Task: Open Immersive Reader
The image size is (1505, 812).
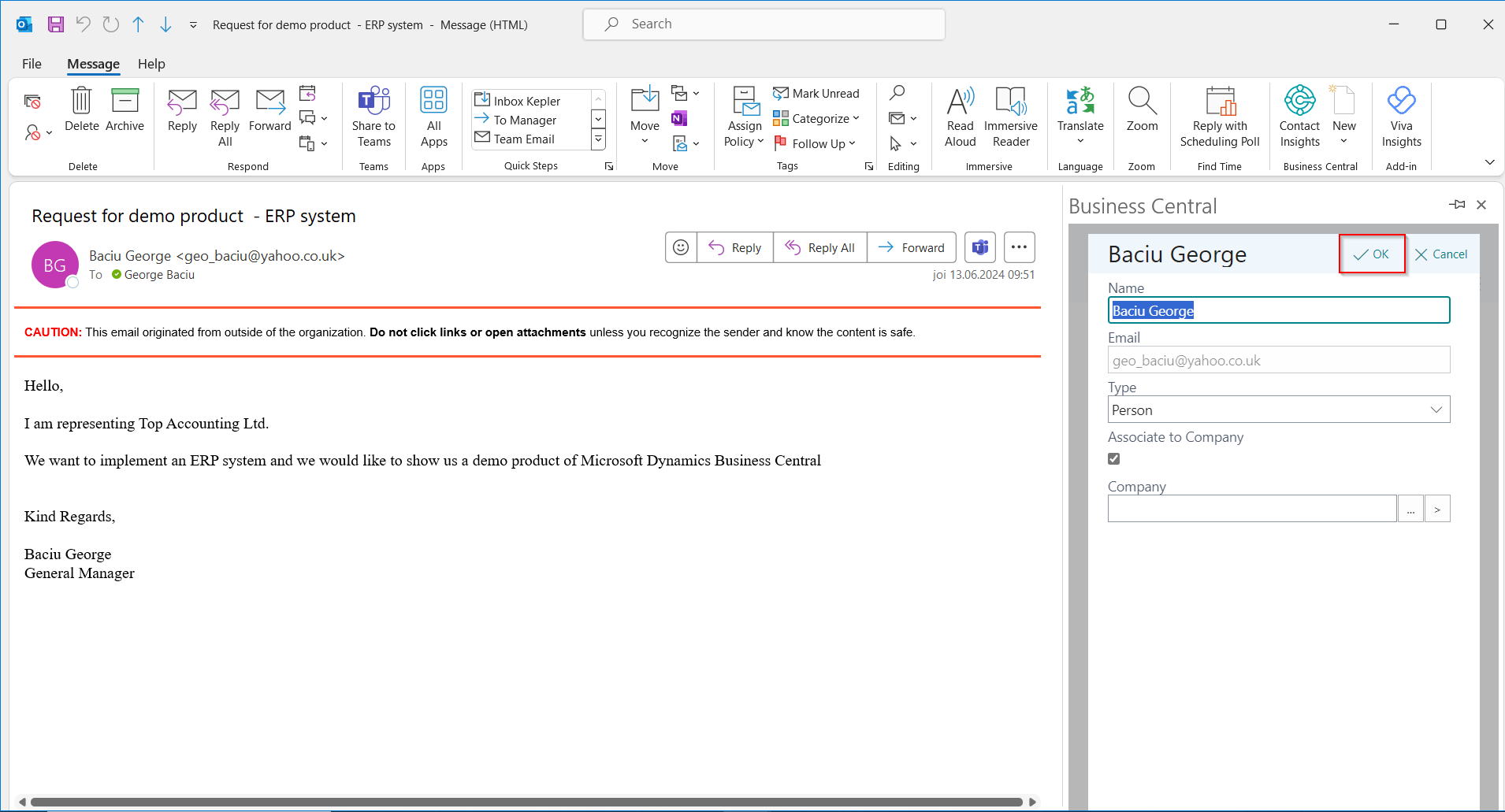Action: click(1011, 117)
